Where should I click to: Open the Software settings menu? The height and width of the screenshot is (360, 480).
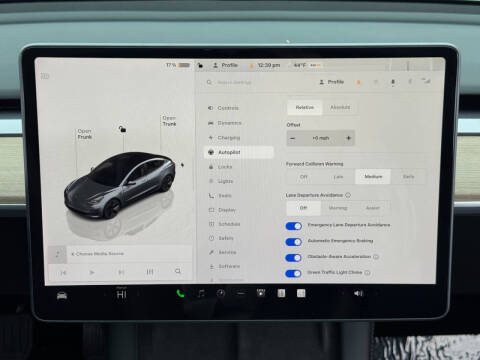coord(224,266)
